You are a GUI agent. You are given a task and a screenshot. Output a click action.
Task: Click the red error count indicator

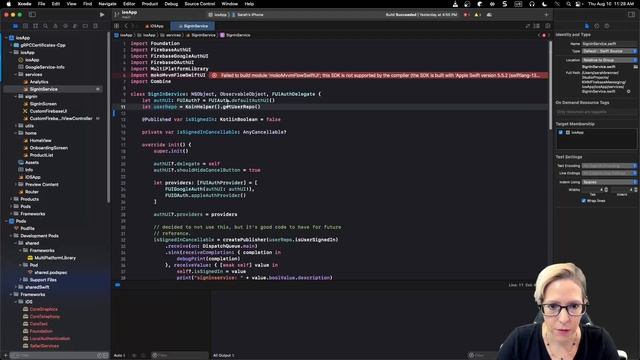pos(466,15)
